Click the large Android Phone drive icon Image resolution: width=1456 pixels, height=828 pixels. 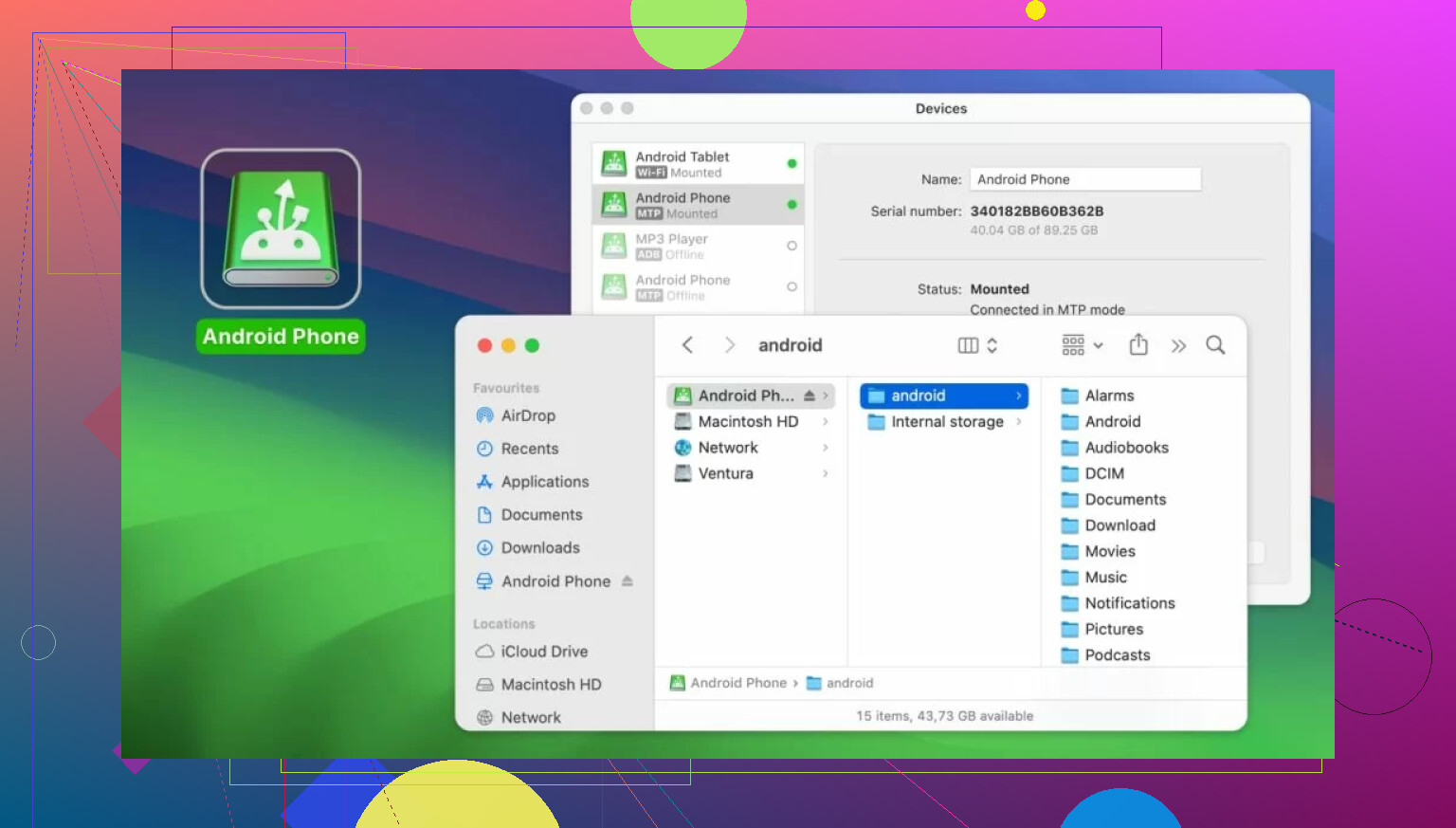coord(281,229)
